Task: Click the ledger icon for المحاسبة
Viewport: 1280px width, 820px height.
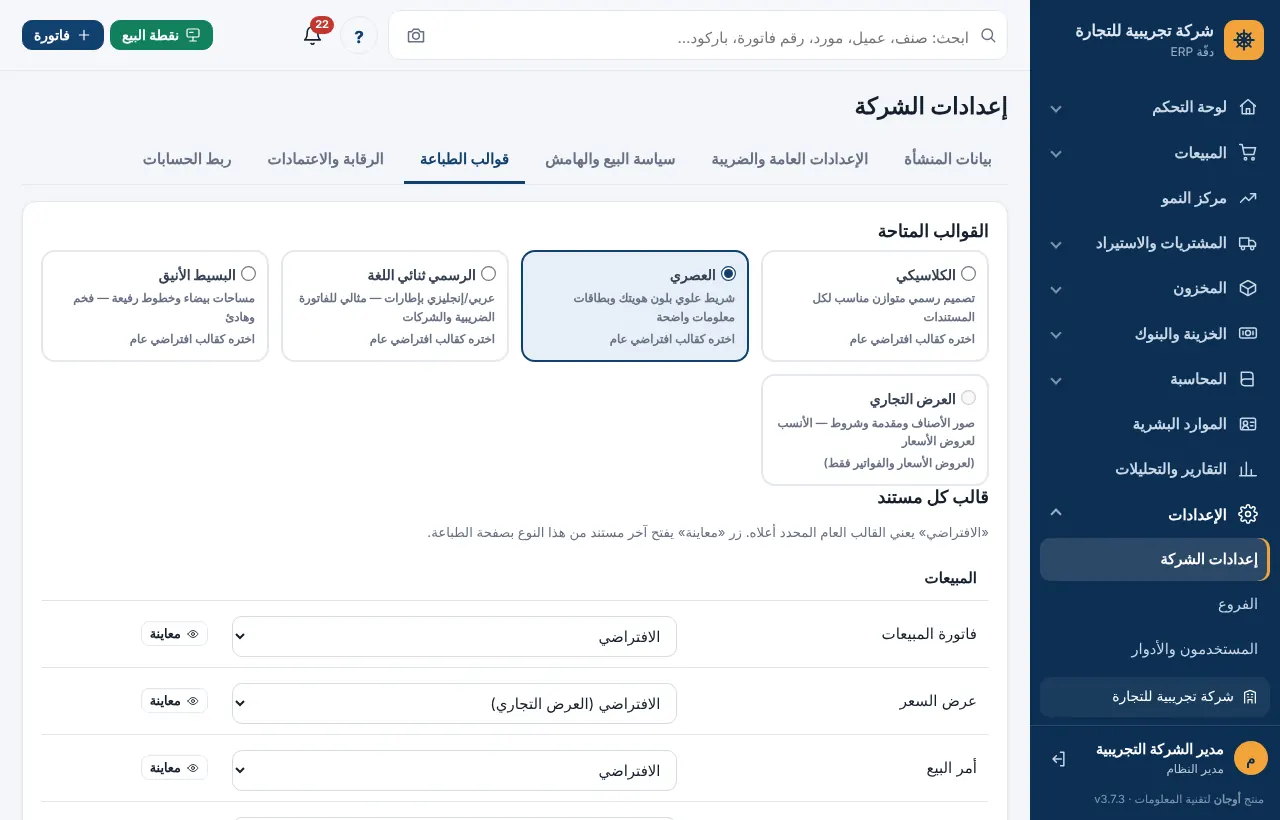Action: (1247, 379)
